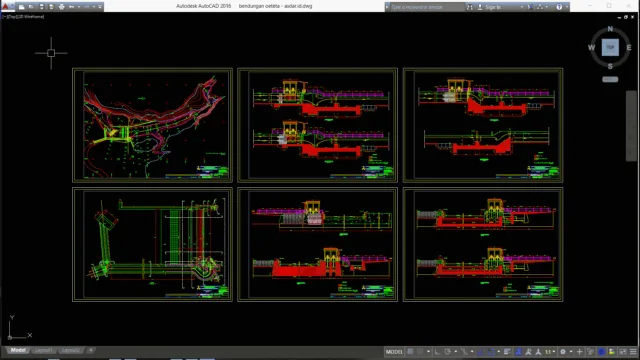The image size is (640, 360).
Task: Click the Save icon in quick access toolbar
Action: pos(41,7)
